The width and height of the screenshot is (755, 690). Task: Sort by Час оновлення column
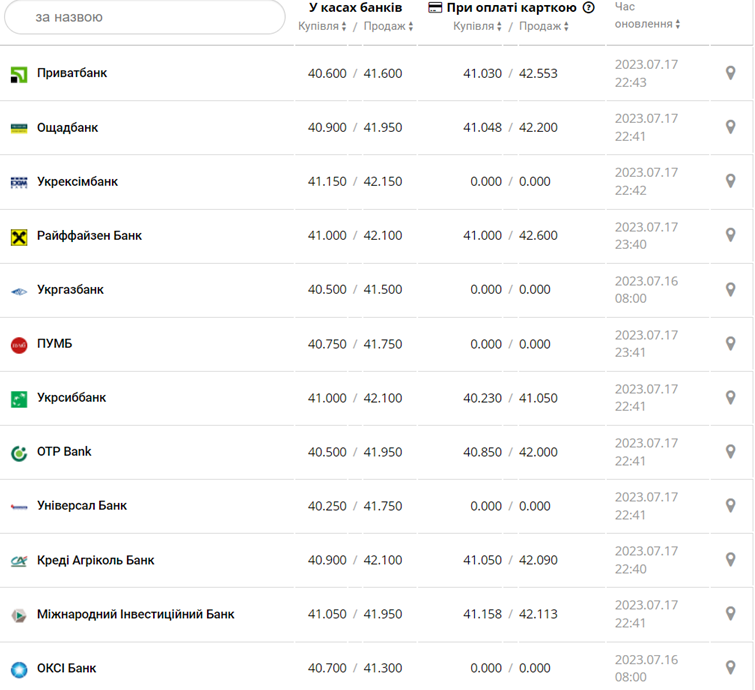[x=647, y=24]
